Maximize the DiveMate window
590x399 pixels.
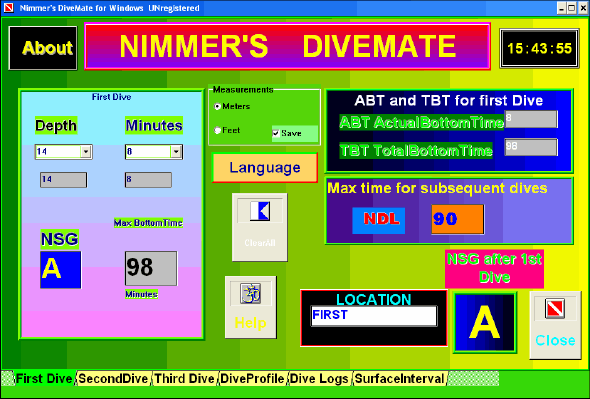(571, 8)
